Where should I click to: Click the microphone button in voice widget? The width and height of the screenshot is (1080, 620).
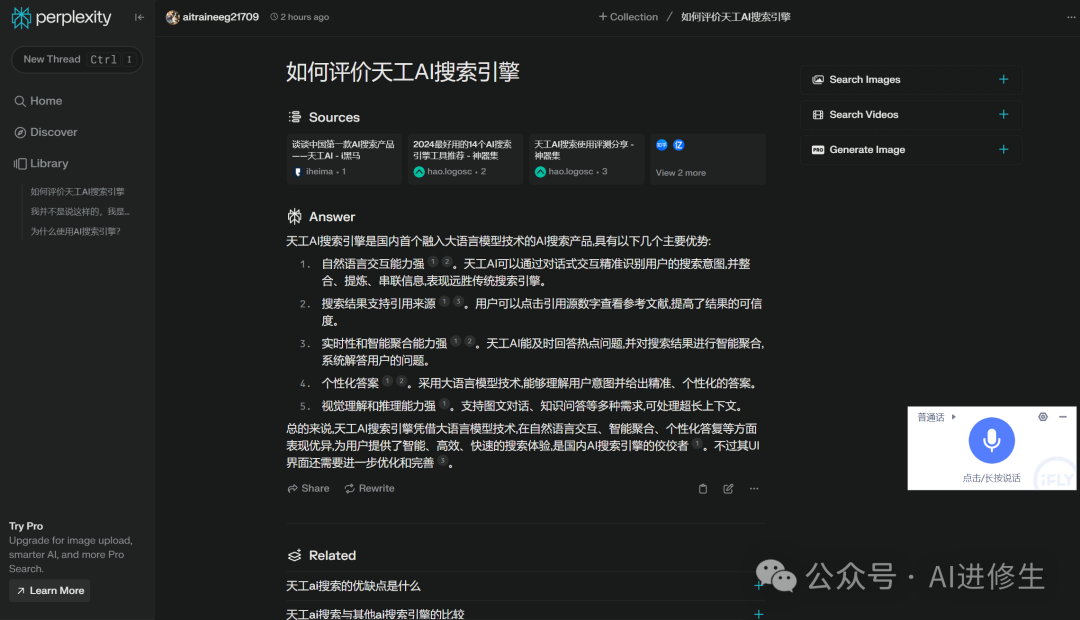[991, 440]
